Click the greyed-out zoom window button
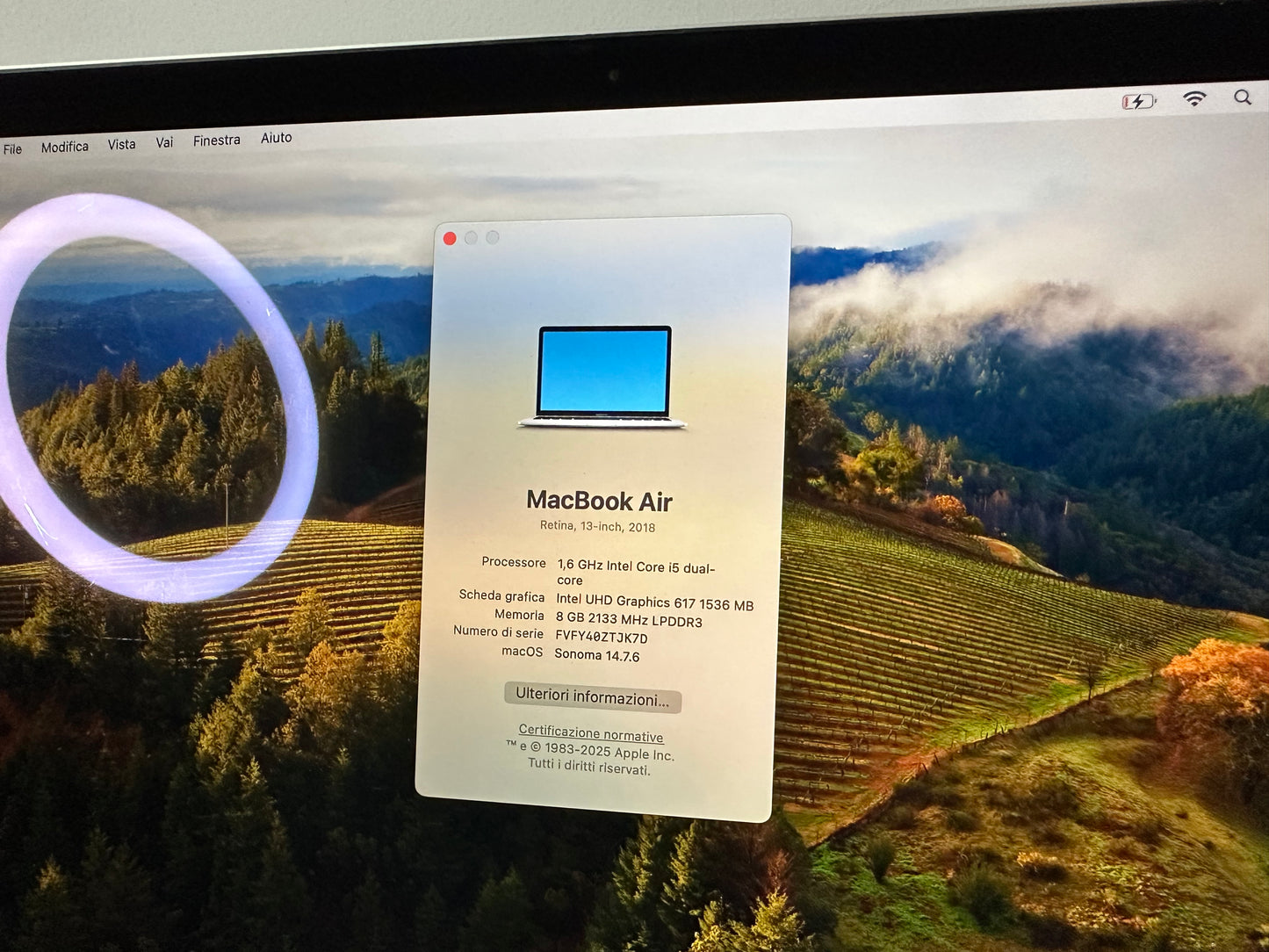The image size is (1269, 952). click(493, 237)
